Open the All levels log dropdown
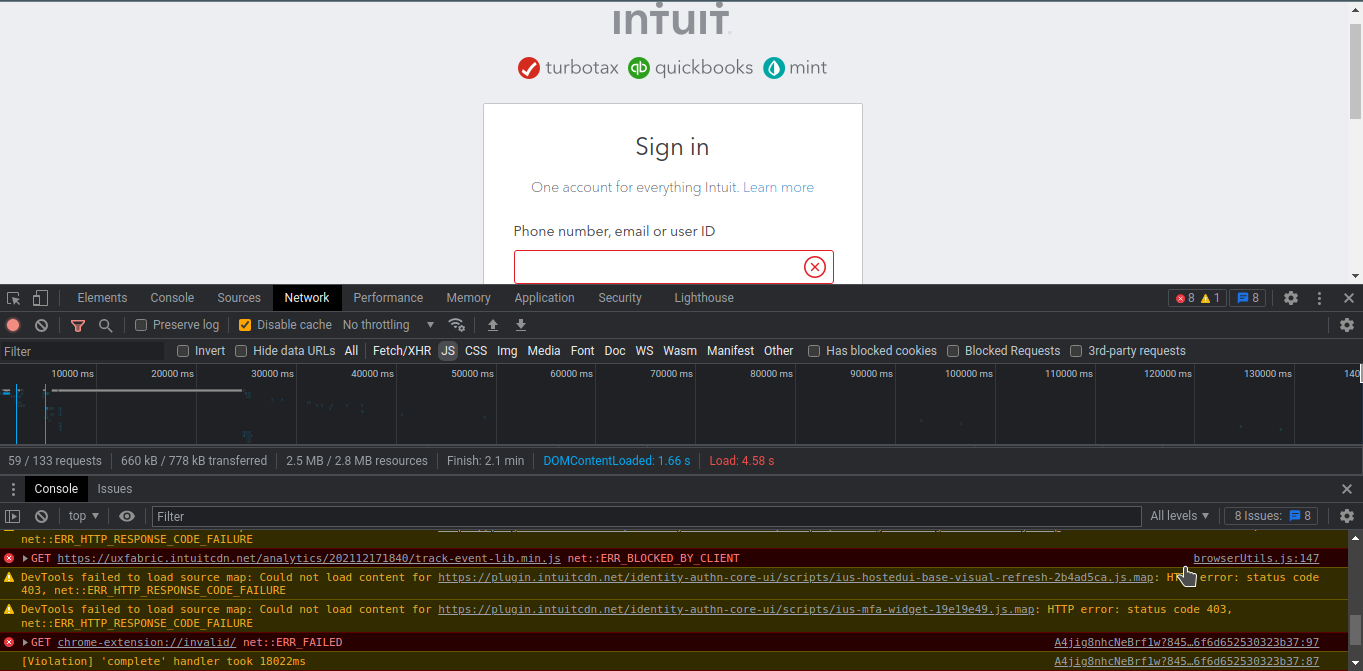The height and width of the screenshot is (671, 1363). 1180,516
